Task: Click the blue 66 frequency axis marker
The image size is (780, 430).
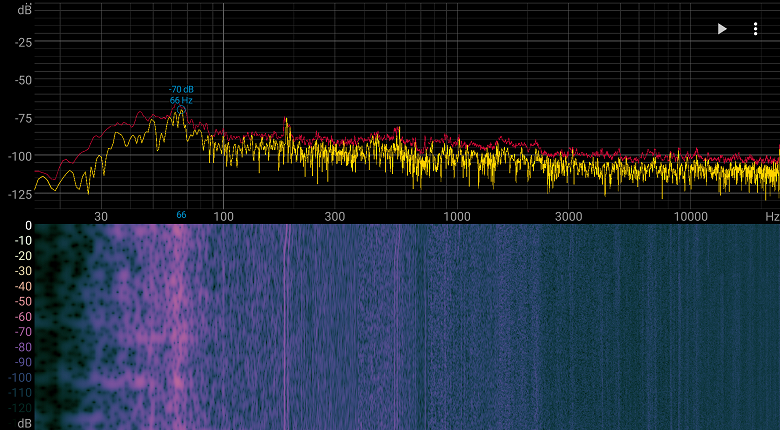Action: (x=181, y=215)
